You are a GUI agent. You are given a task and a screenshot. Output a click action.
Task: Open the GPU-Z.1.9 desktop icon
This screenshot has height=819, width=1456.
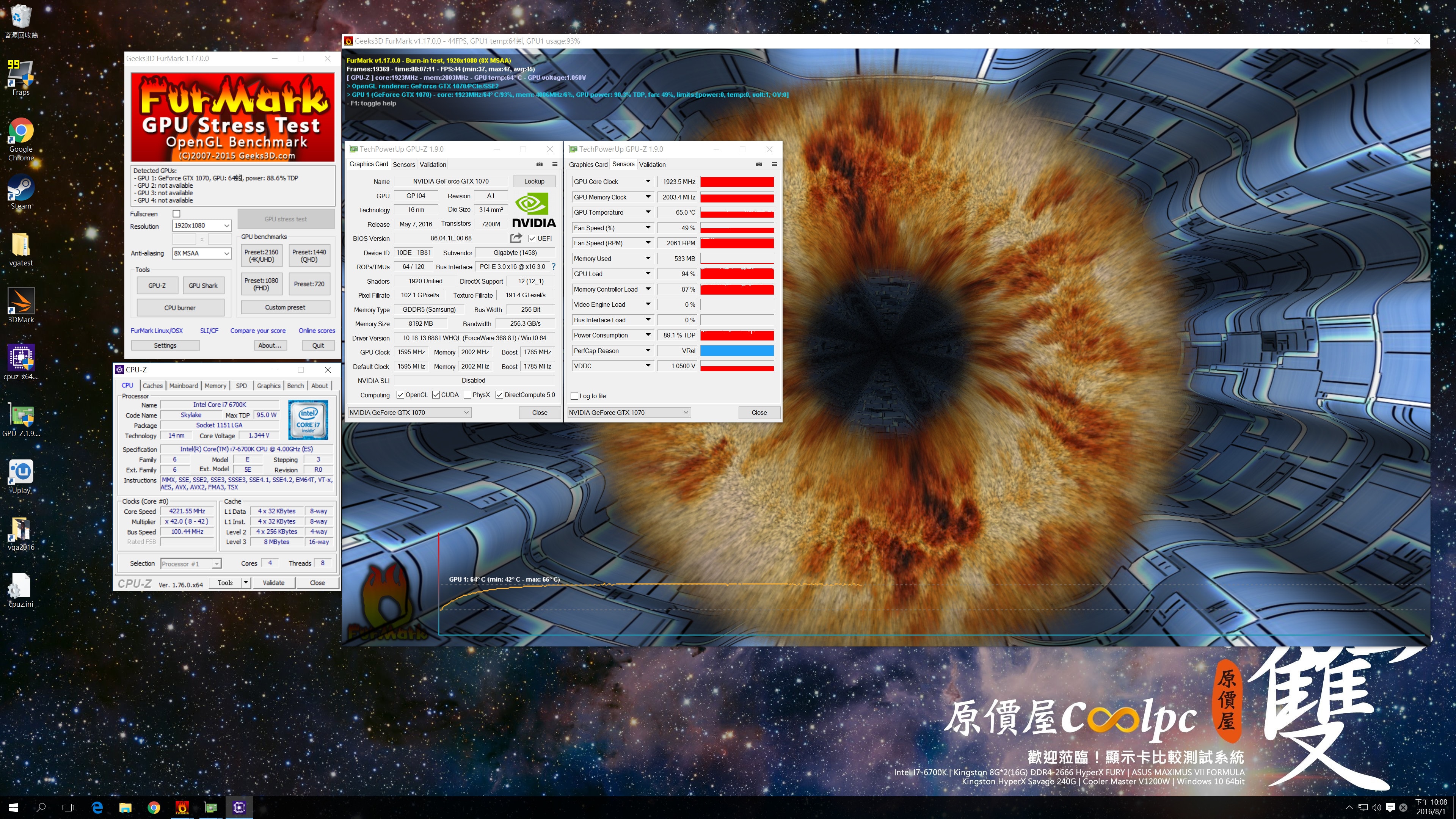[21, 420]
